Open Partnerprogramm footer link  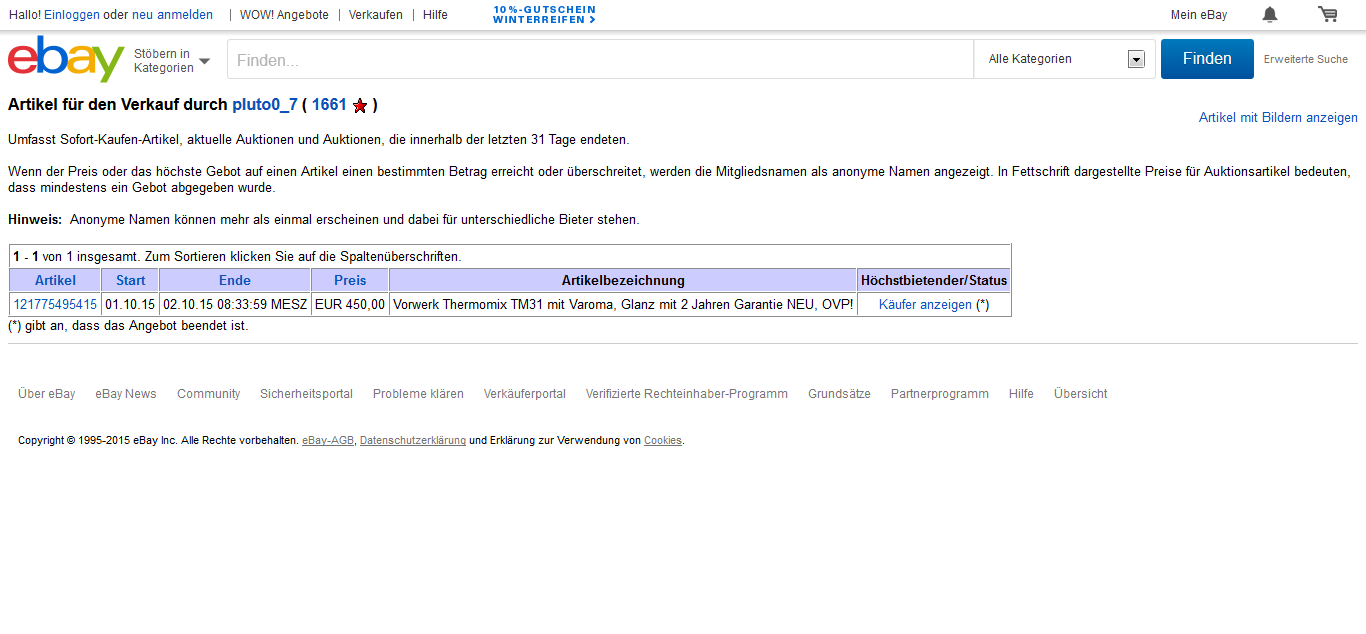tap(940, 394)
